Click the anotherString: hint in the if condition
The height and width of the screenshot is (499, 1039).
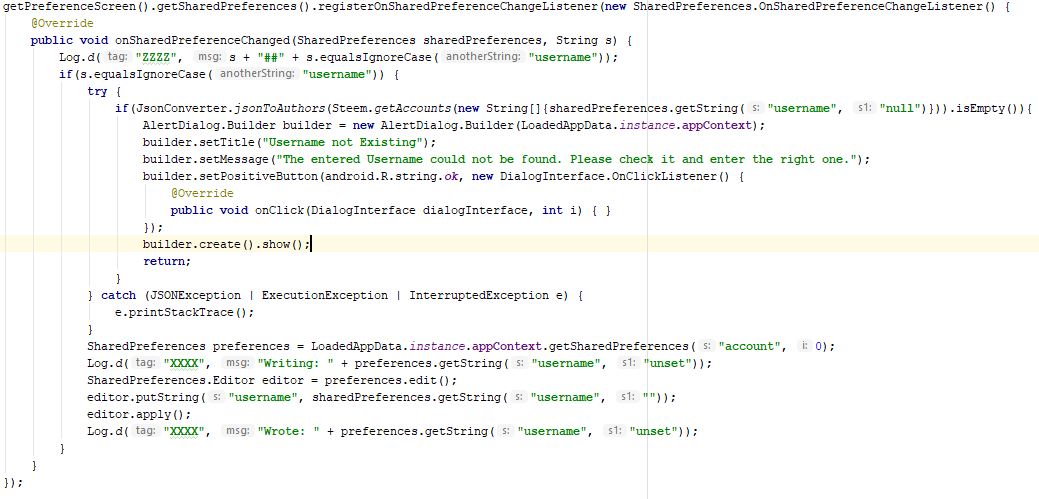click(x=257, y=74)
